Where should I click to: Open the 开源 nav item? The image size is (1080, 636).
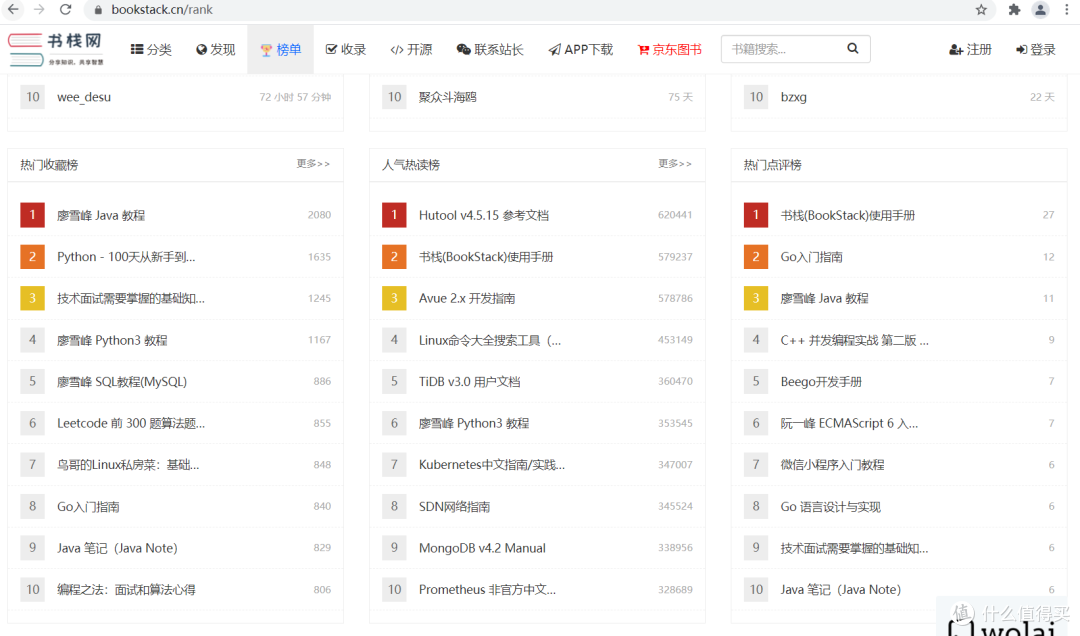click(411, 50)
